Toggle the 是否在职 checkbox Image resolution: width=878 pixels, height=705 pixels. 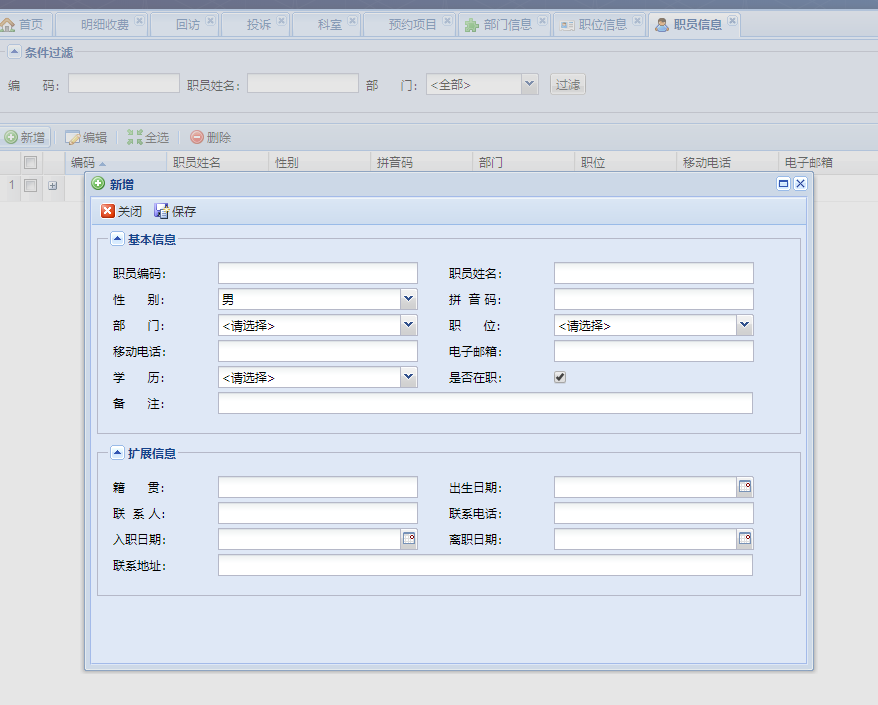(x=560, y=377)
